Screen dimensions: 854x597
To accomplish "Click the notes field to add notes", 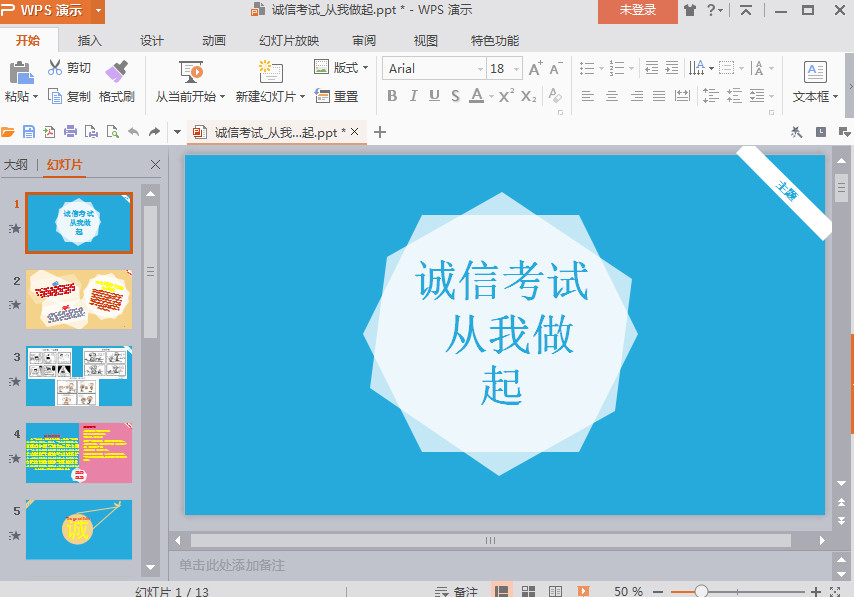I will (501, 565).
